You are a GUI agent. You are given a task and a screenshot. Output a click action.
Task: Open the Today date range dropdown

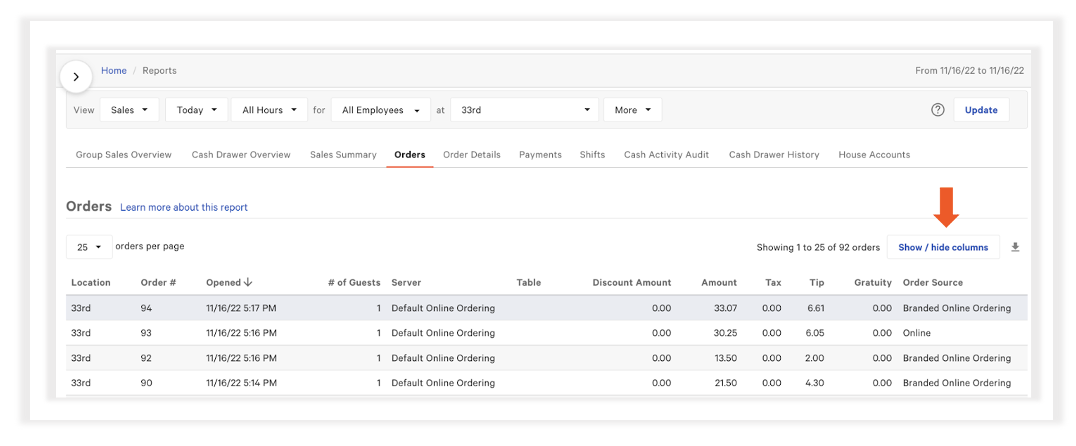[196, 110]
